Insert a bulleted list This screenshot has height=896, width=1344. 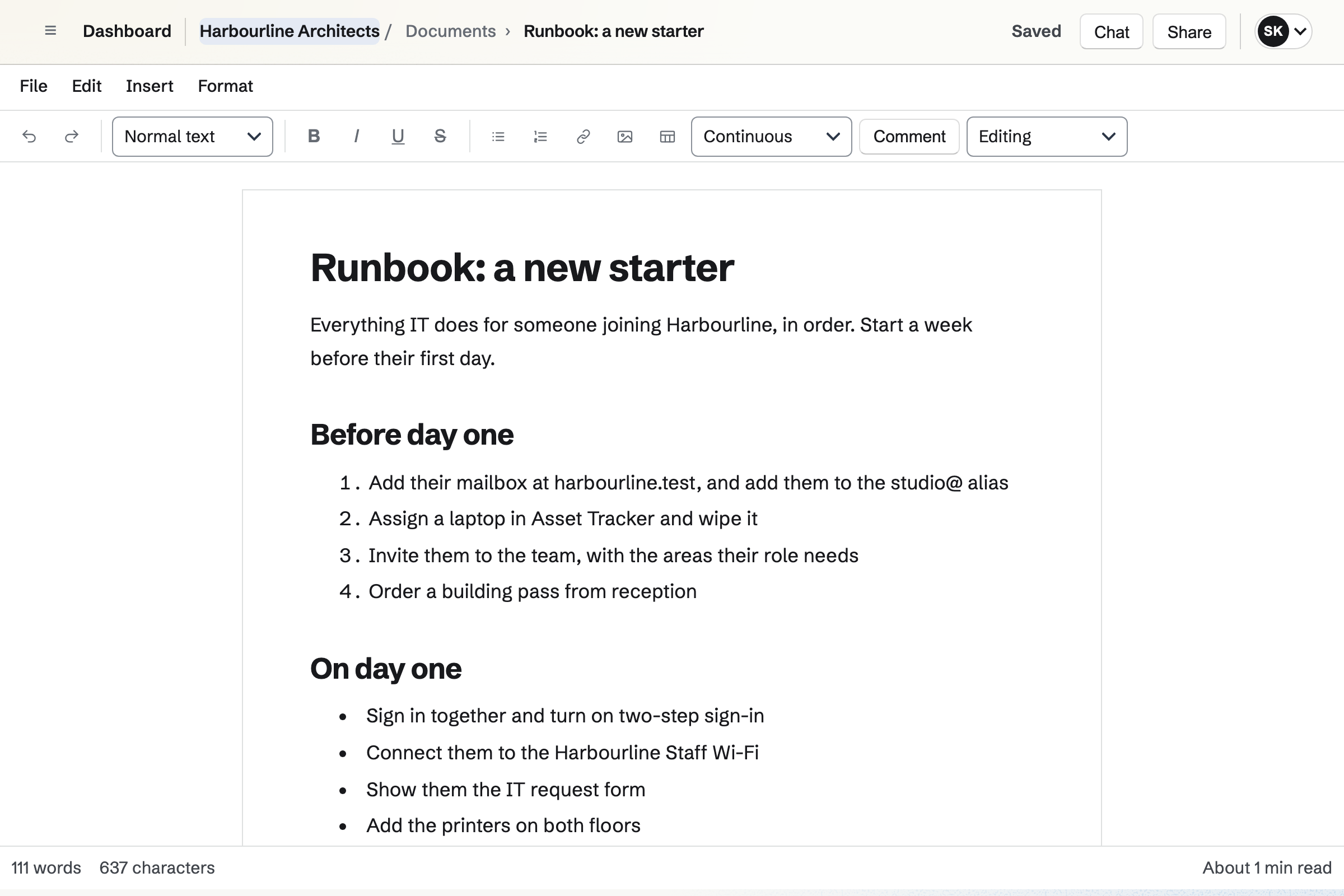pos(498,137)
